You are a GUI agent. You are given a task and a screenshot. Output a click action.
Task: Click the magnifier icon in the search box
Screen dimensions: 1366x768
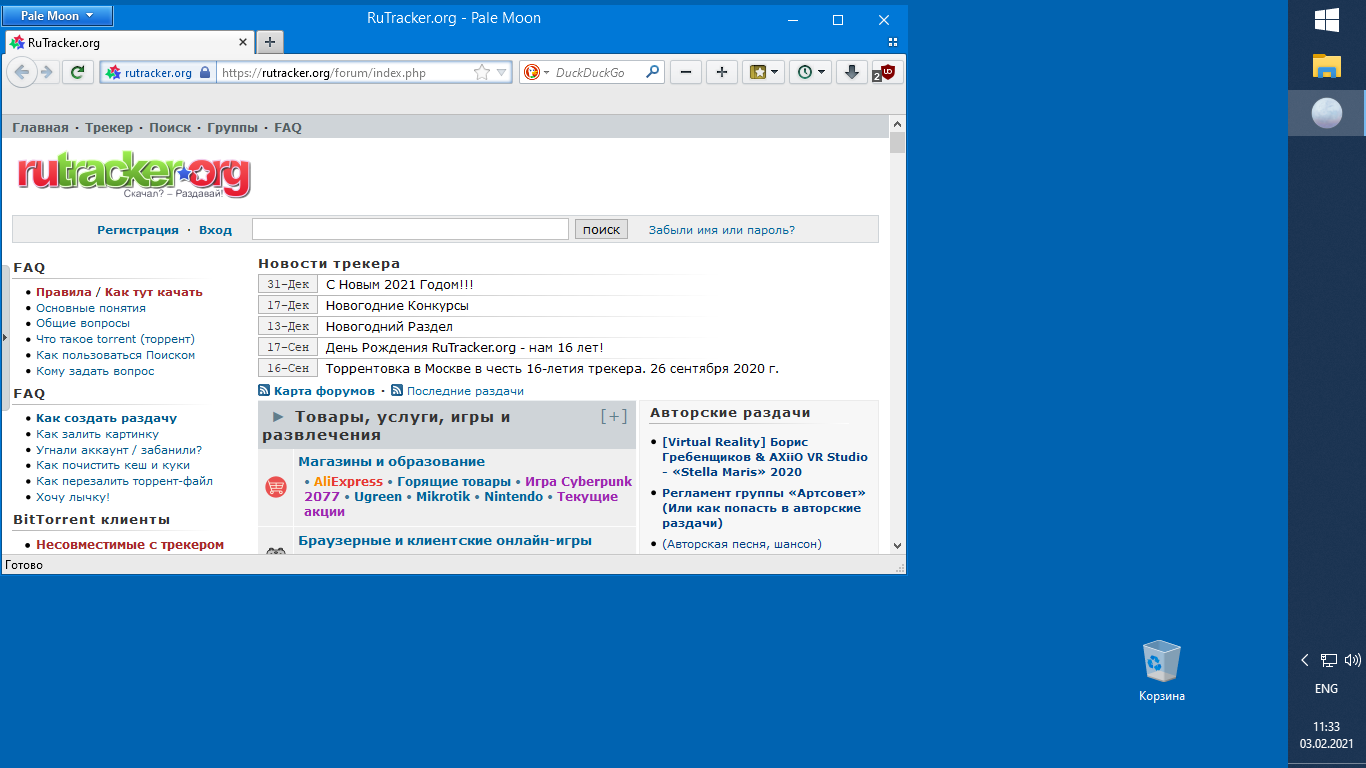652,72
